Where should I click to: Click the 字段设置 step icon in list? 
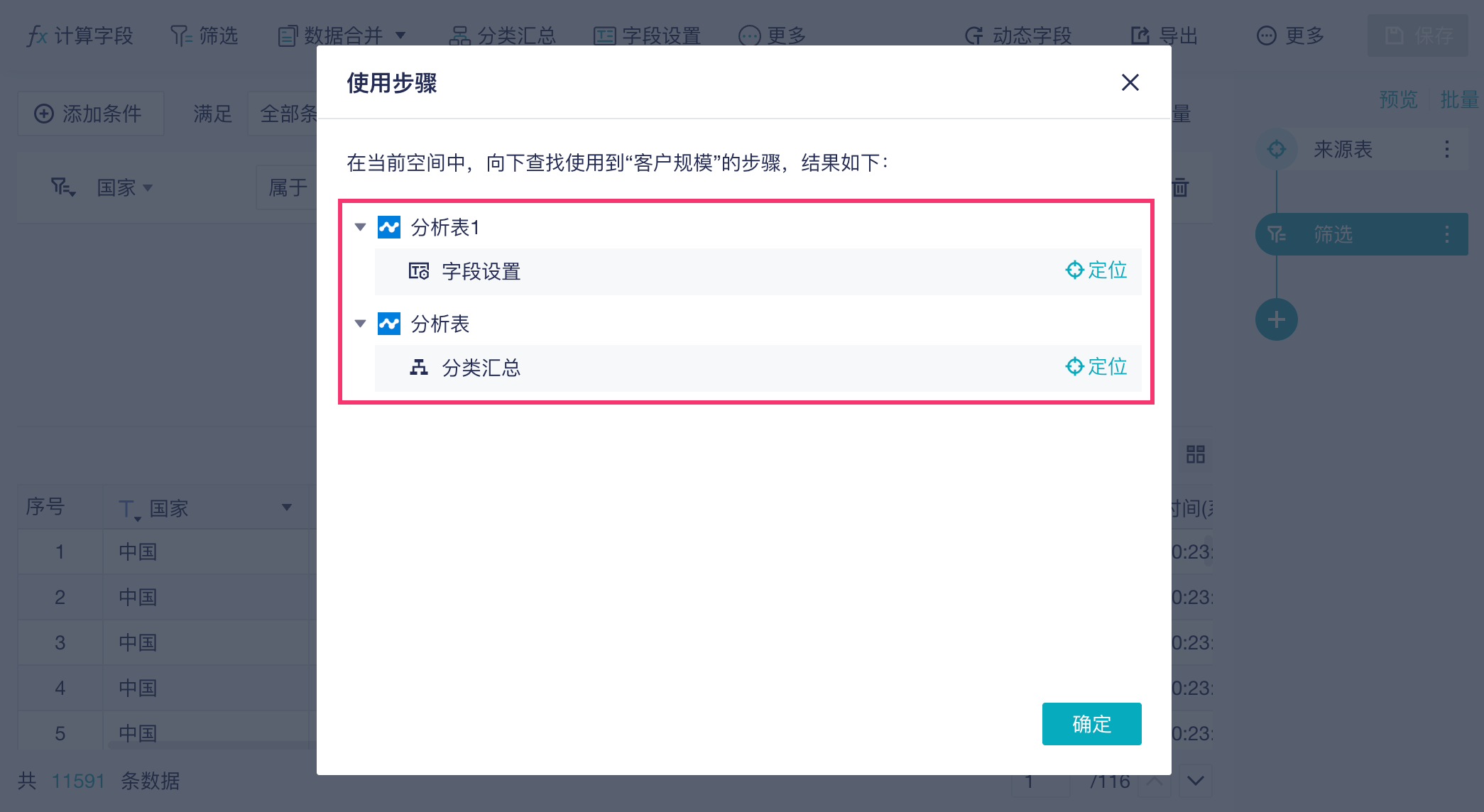coord(419,271)
